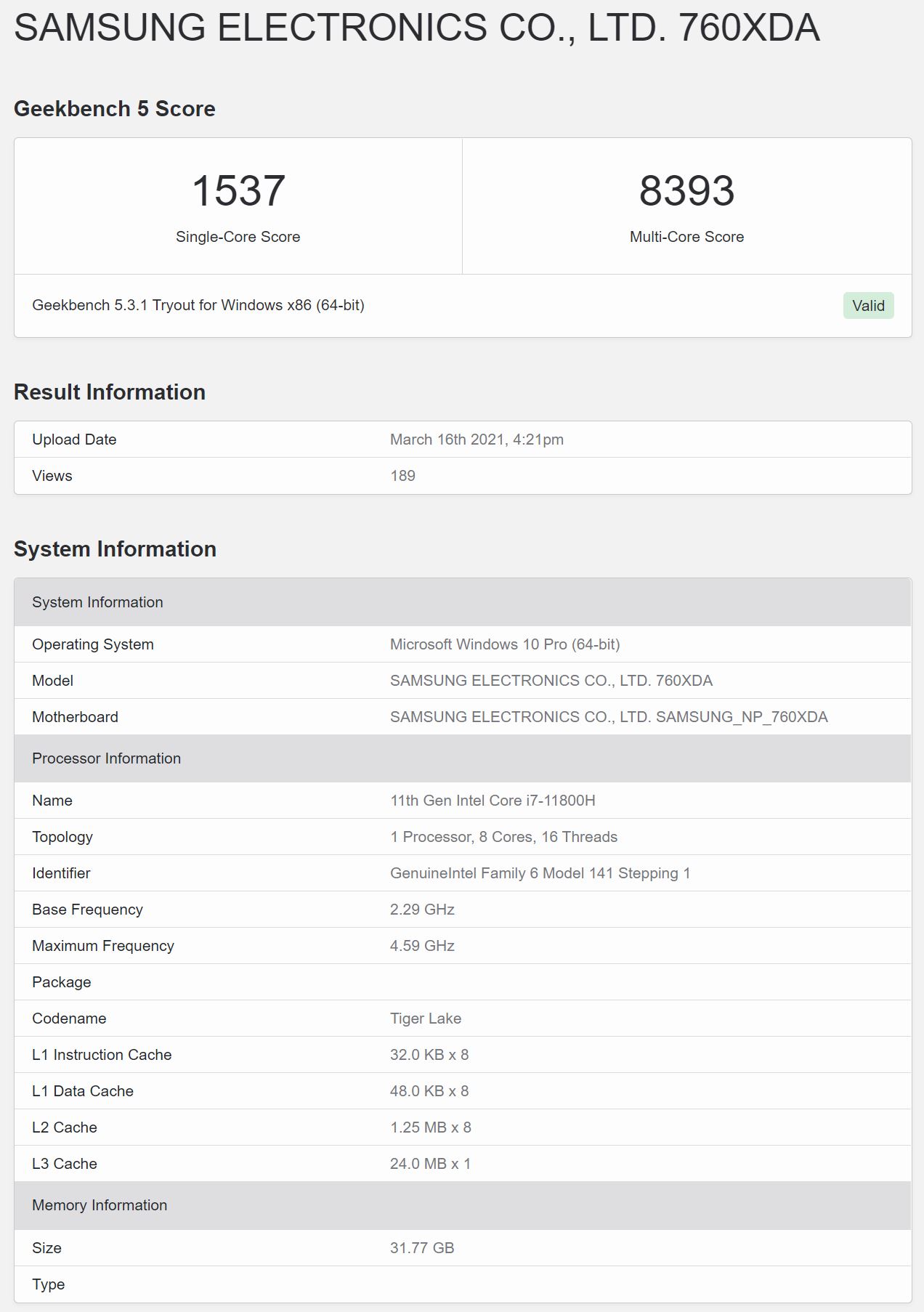The height and width of the screenshot is (1312, 924).
Task: Click the Microsoft Windows 10 Pro value
Action: pos(505,644)
